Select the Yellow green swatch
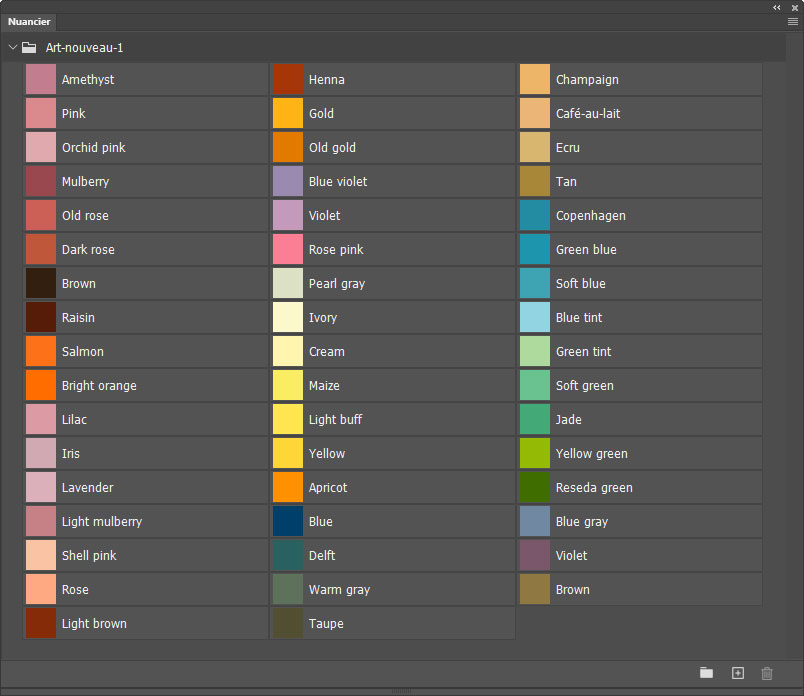This screenshot has width=804, height=696. click(535, 453)
